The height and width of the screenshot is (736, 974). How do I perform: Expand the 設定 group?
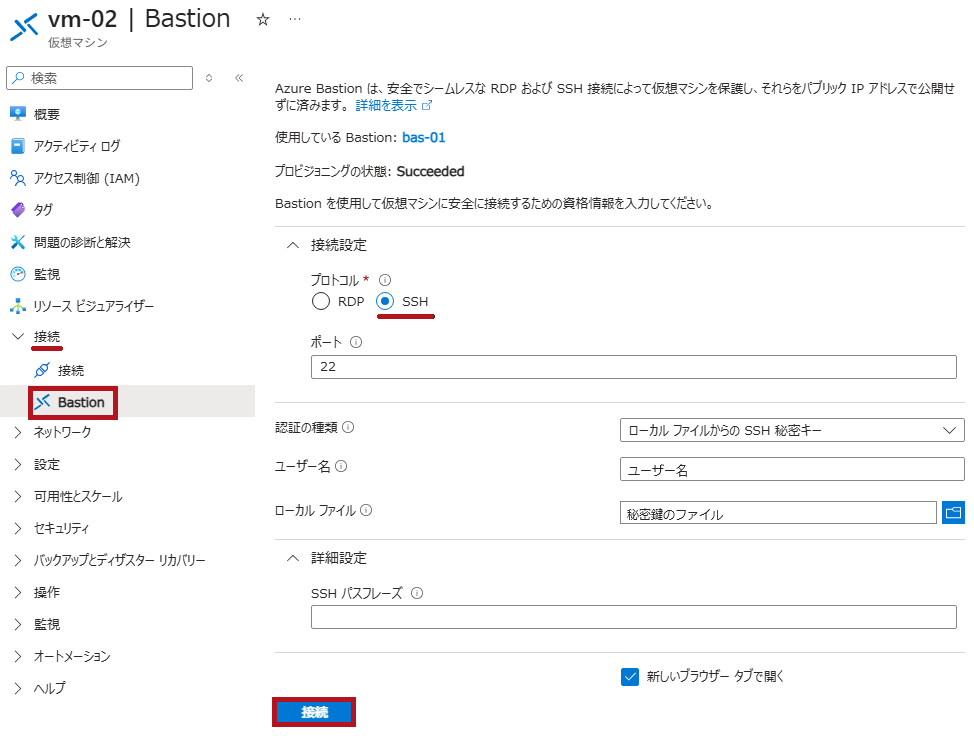(x=18, y=465)
